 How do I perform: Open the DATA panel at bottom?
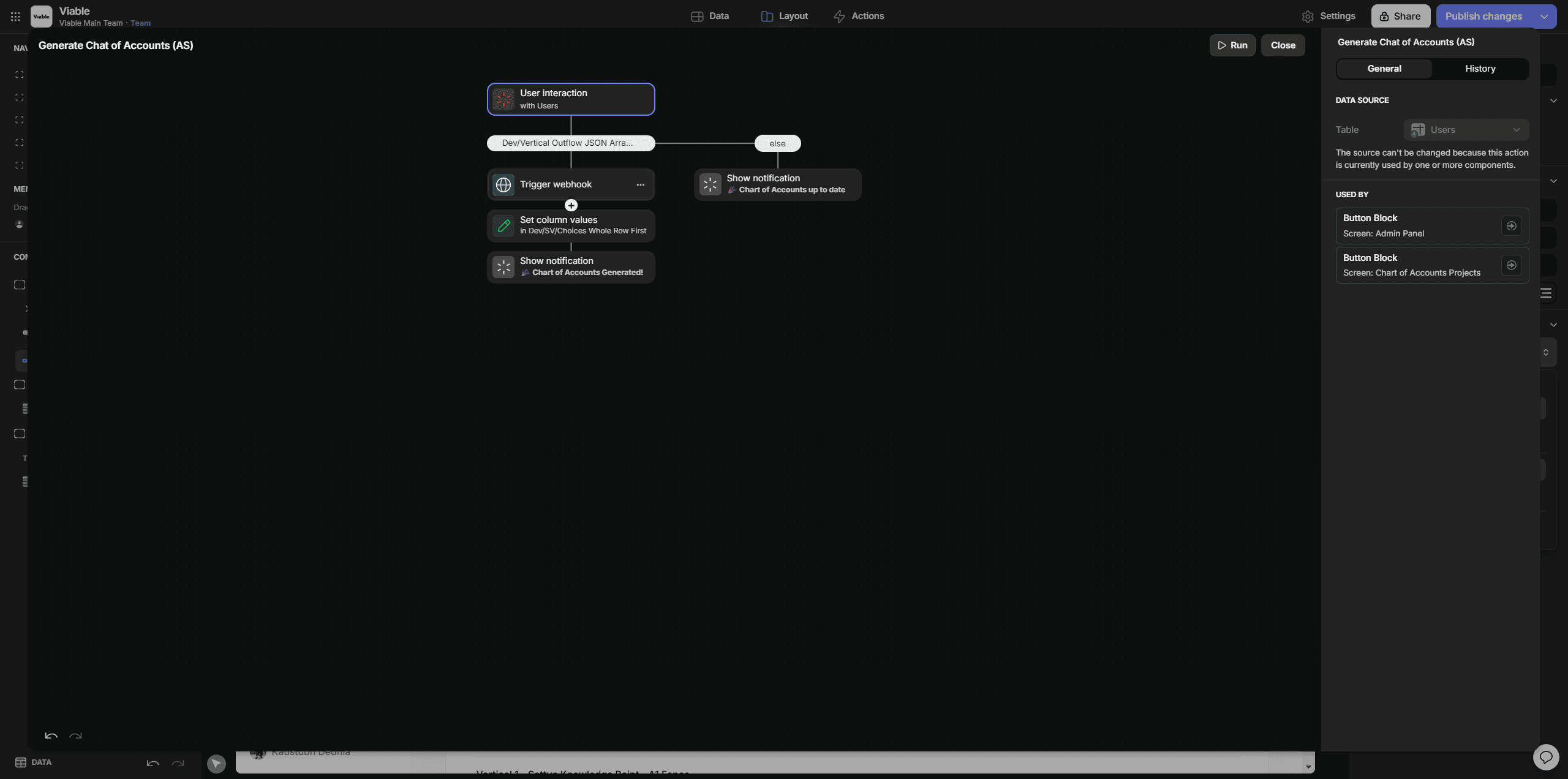coord(34,762)
